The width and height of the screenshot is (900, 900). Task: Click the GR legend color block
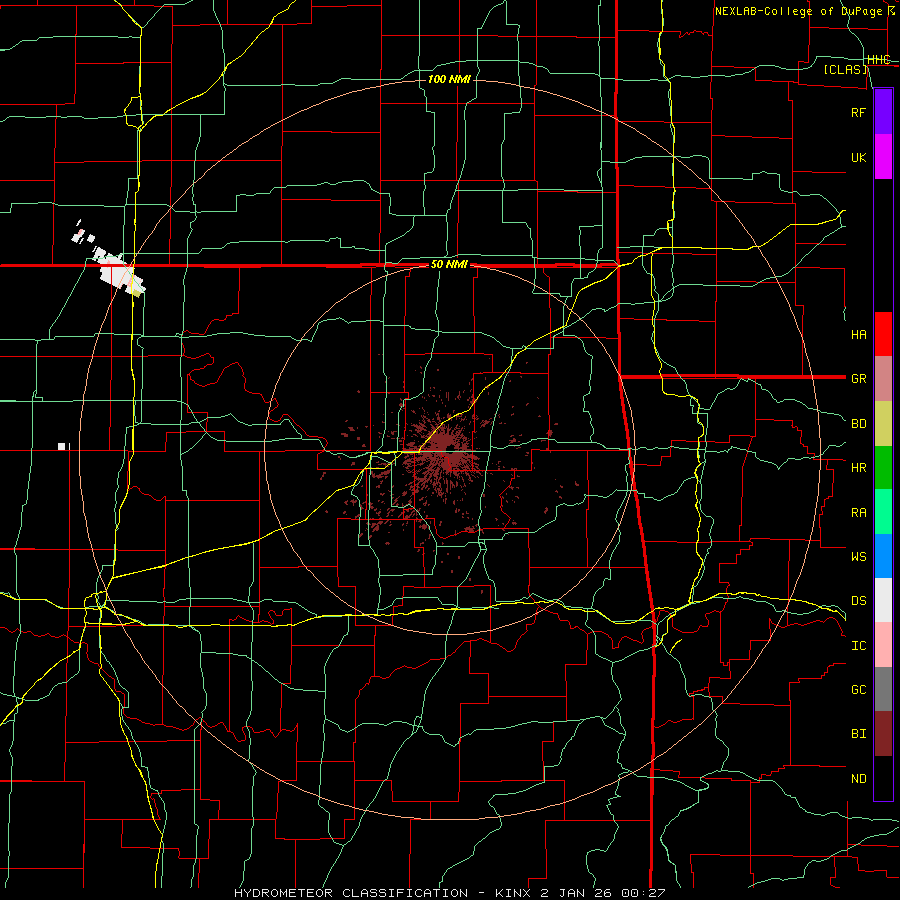click(x=883, y=379)
